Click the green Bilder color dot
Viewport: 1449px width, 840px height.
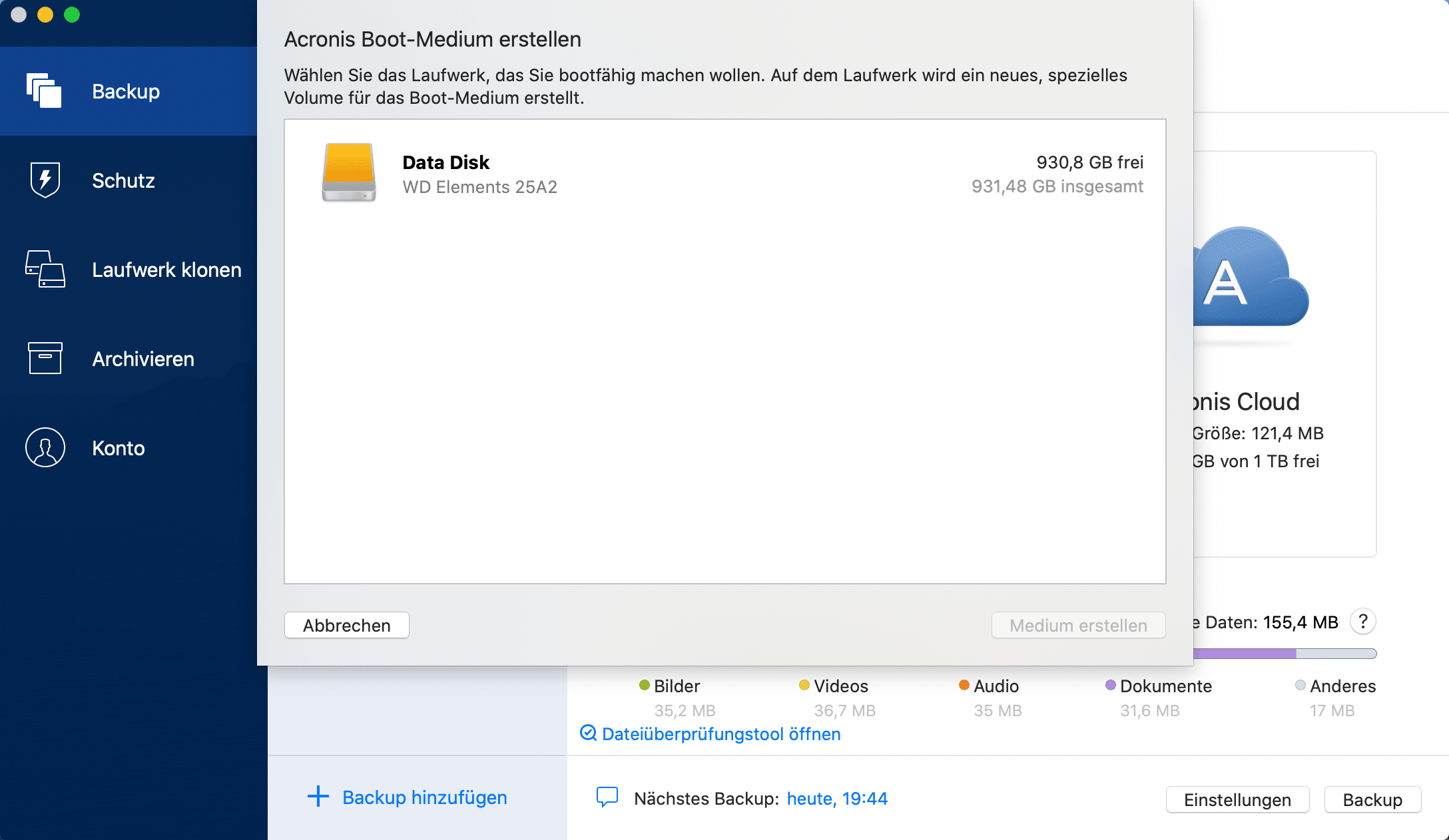coord(644,685)
